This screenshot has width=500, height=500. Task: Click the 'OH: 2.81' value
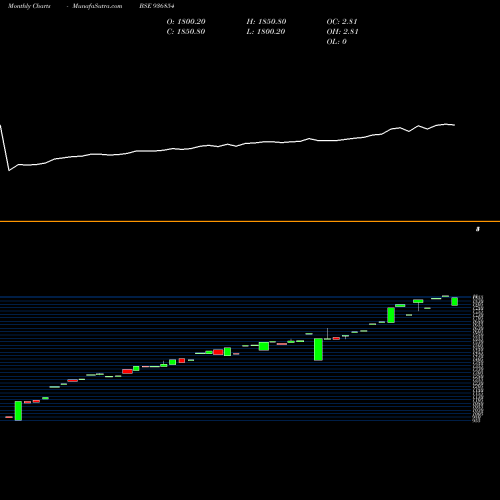tap(342, 32)
